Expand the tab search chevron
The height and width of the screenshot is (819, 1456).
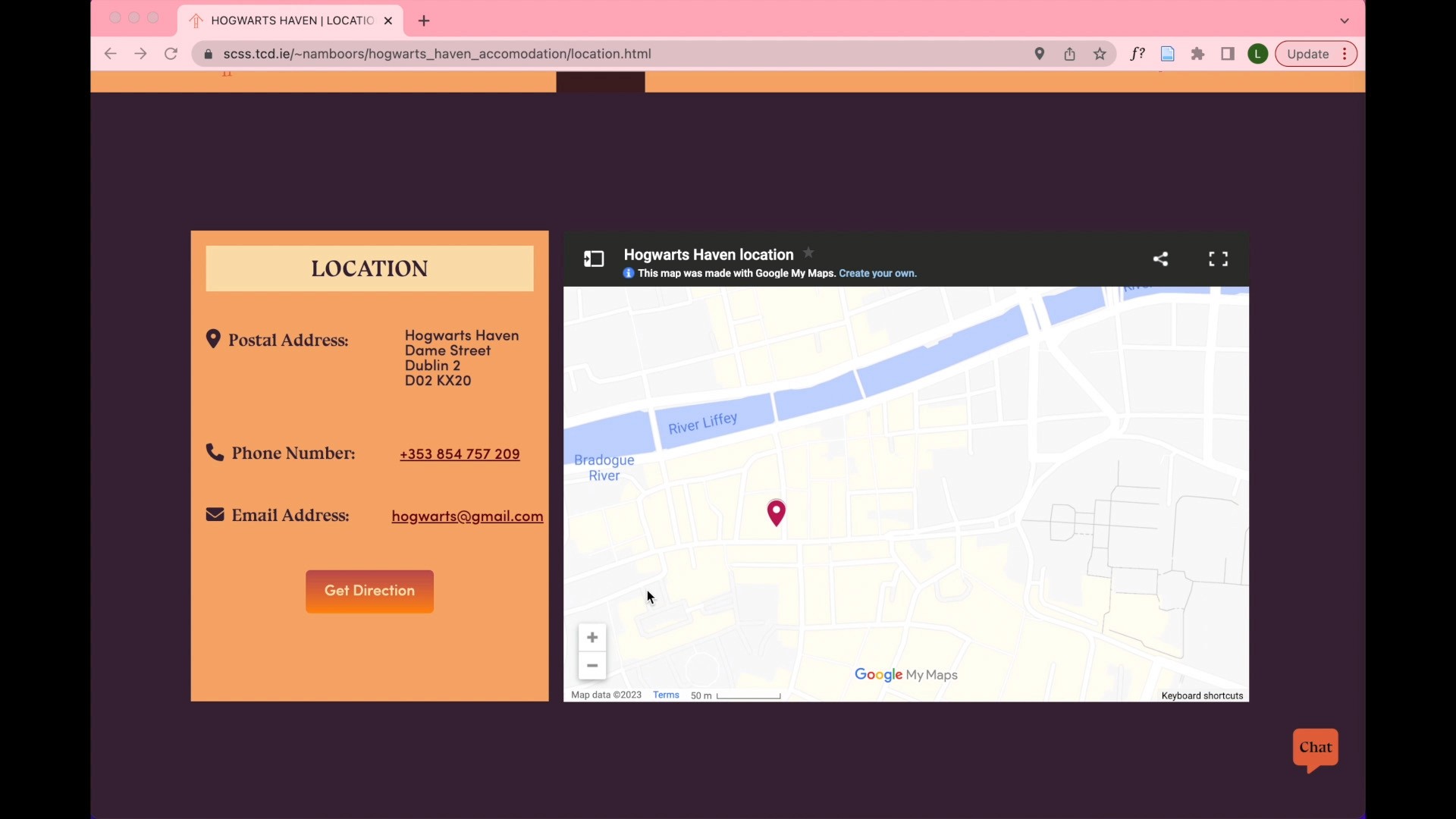(1345, 20)
